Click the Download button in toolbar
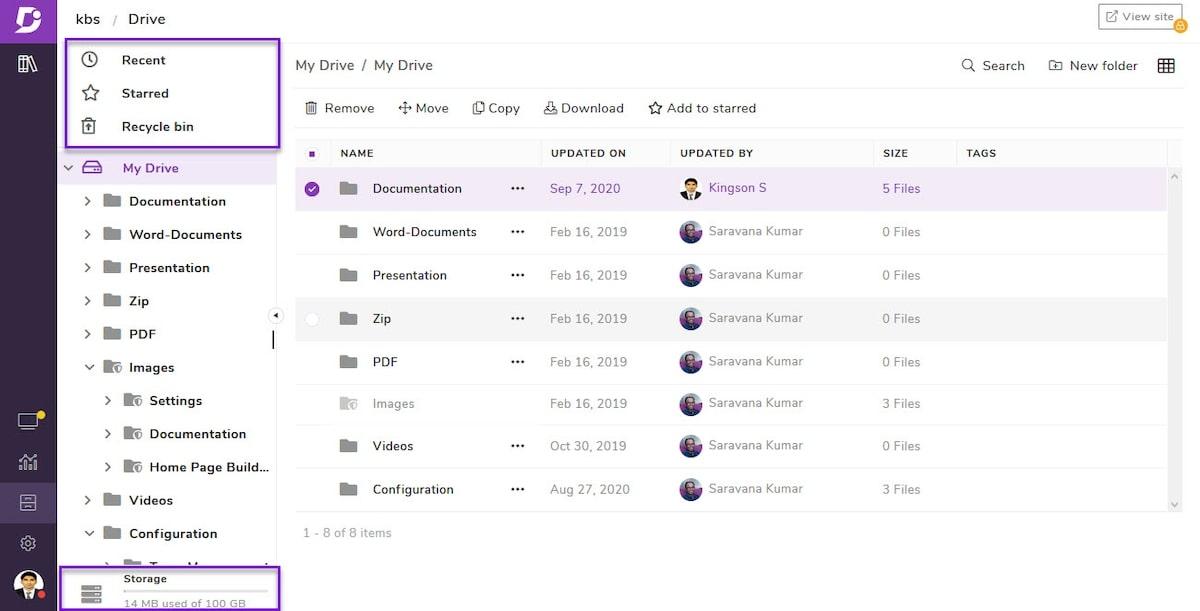This screenshot has width=1200, height=611. (x=583, y=108)
